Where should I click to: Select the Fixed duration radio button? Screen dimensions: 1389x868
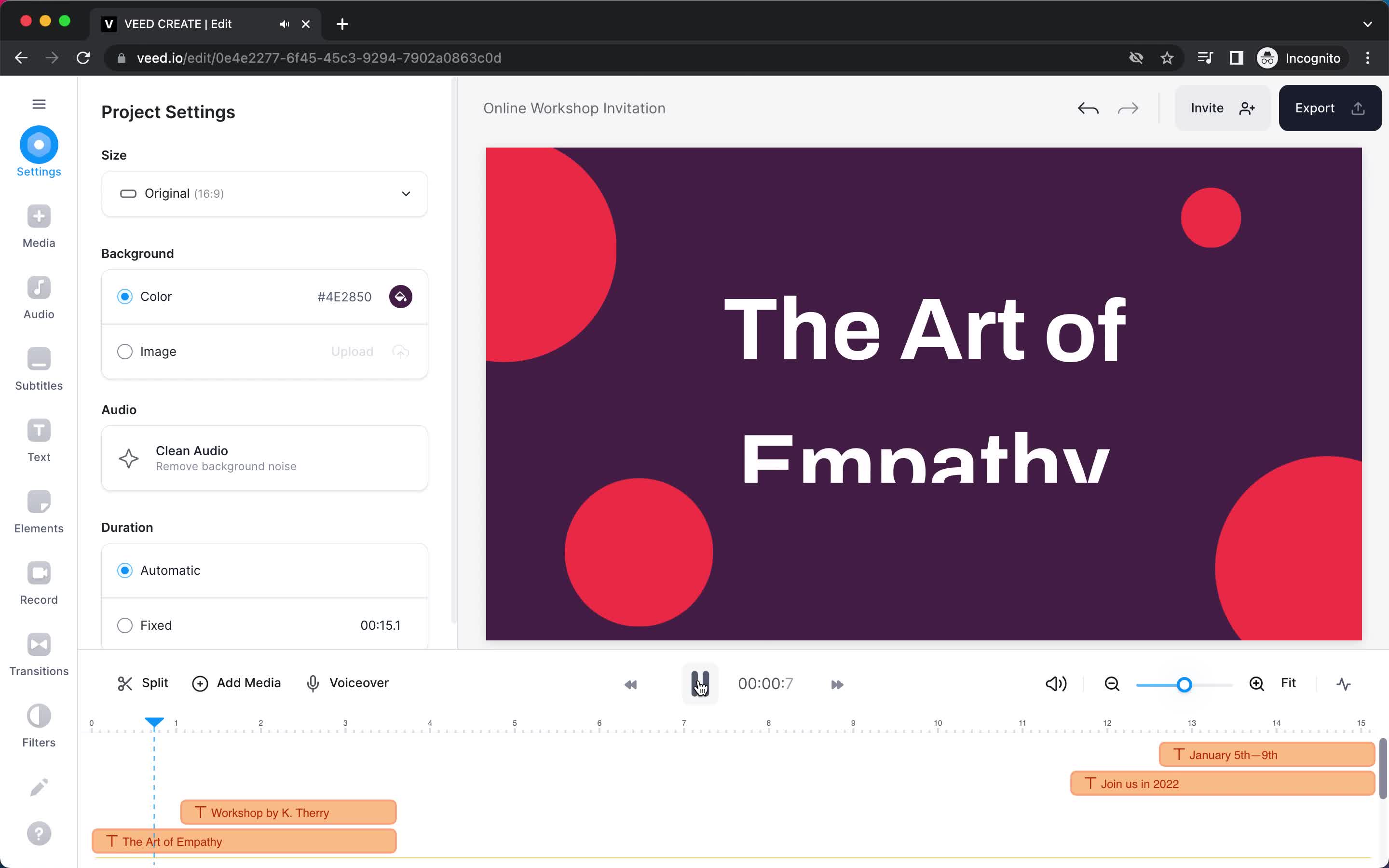point(125,625)
